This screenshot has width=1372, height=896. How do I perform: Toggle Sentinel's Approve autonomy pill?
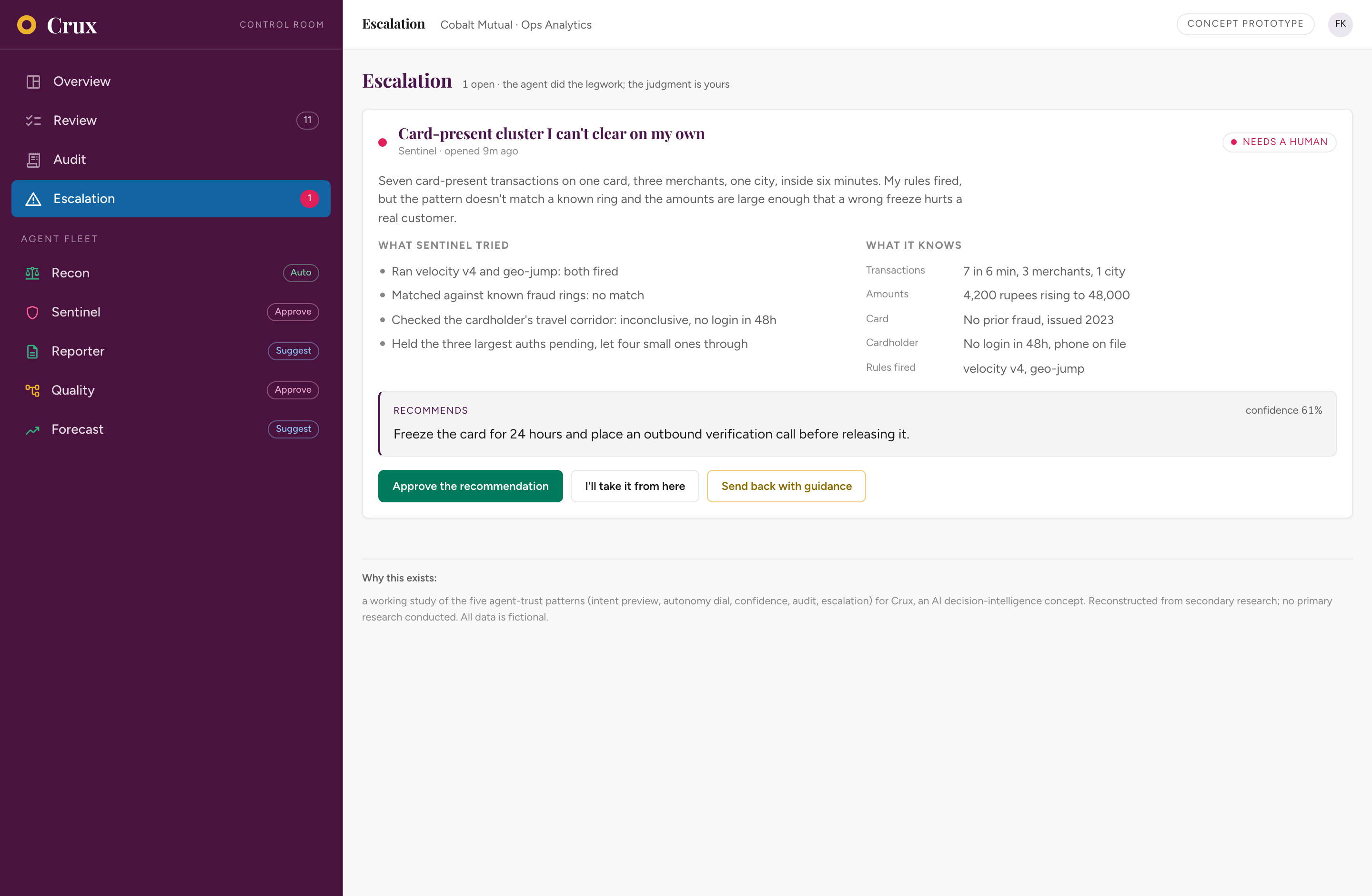(x=293, y=312)
